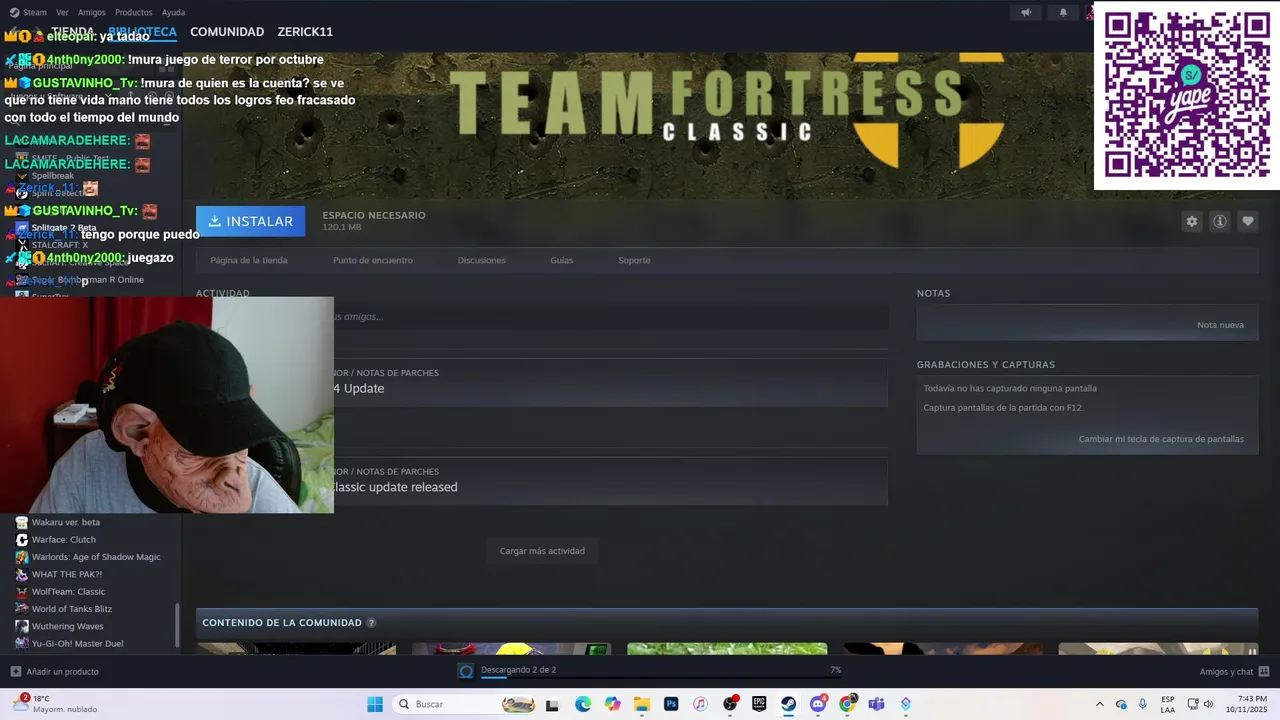Click the Warface: Clutch game icon

click(22, 540)
